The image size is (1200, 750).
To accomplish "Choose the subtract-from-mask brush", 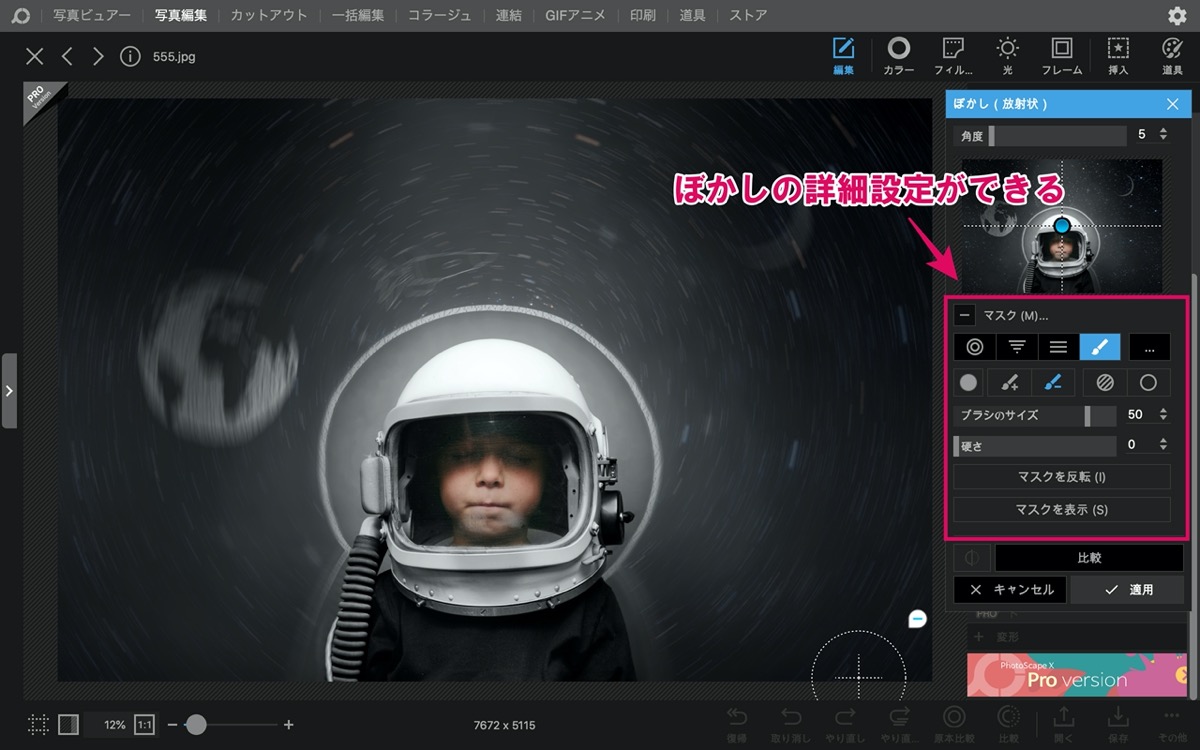I will [x=1052, y=382].
